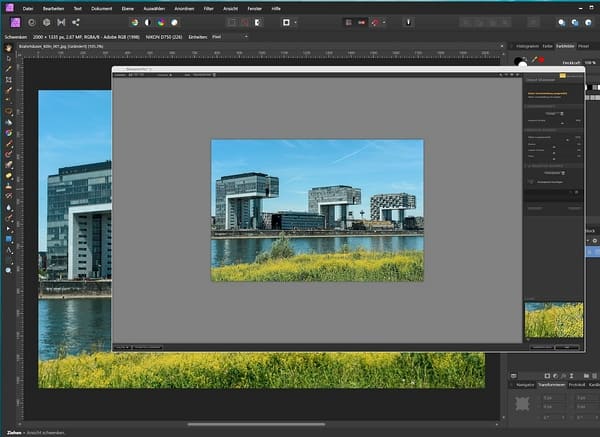Select the Gradient colour wheel tool
The width and height of the screenshot is (600, 437).
(9, 133)
